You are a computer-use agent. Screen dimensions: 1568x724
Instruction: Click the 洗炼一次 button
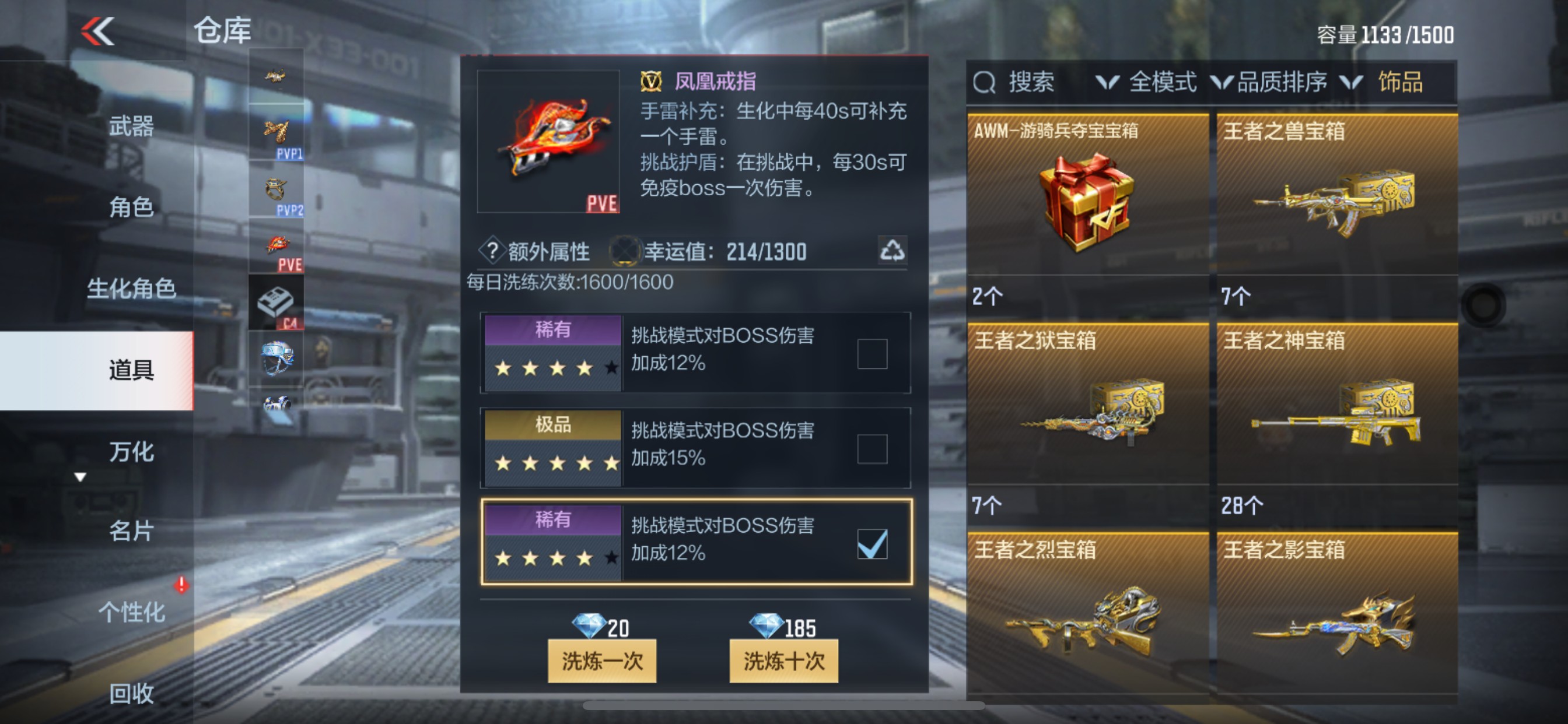click(601, 660)
